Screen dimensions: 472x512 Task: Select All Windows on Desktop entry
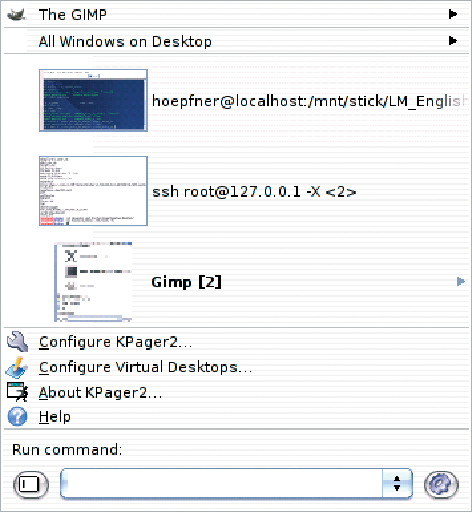point(236,41)
